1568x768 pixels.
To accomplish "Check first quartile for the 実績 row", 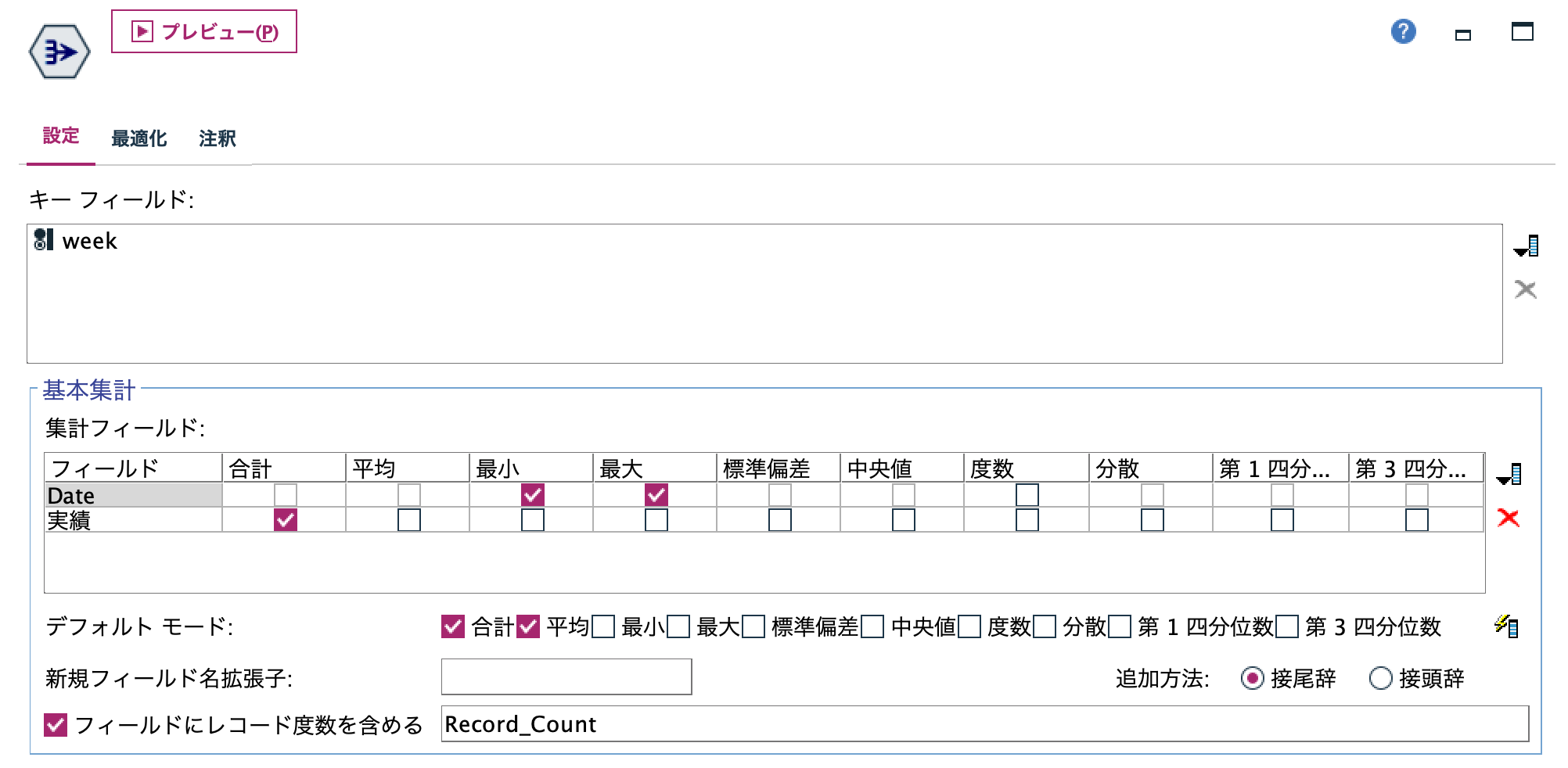I will (1282, 520).
